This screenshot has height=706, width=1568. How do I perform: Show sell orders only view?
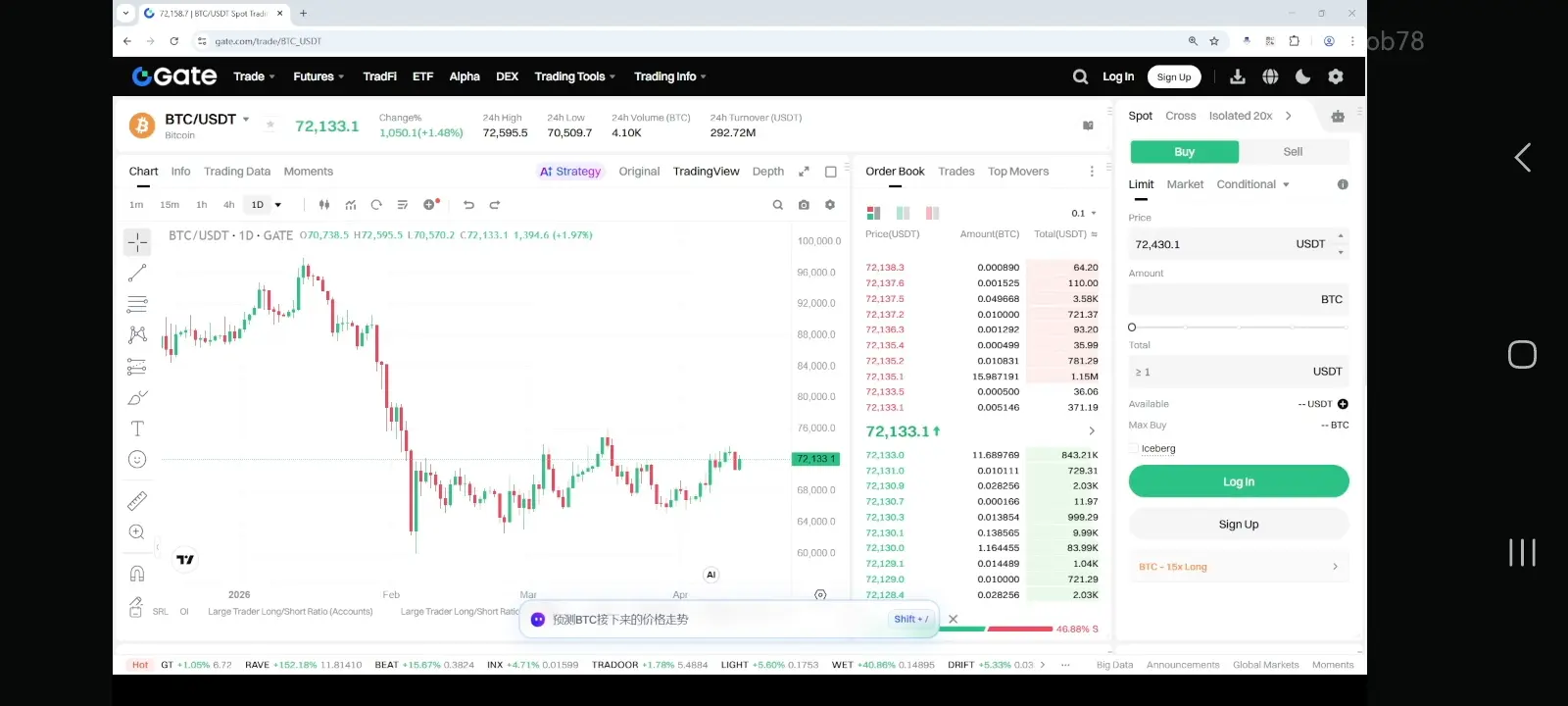932,213
